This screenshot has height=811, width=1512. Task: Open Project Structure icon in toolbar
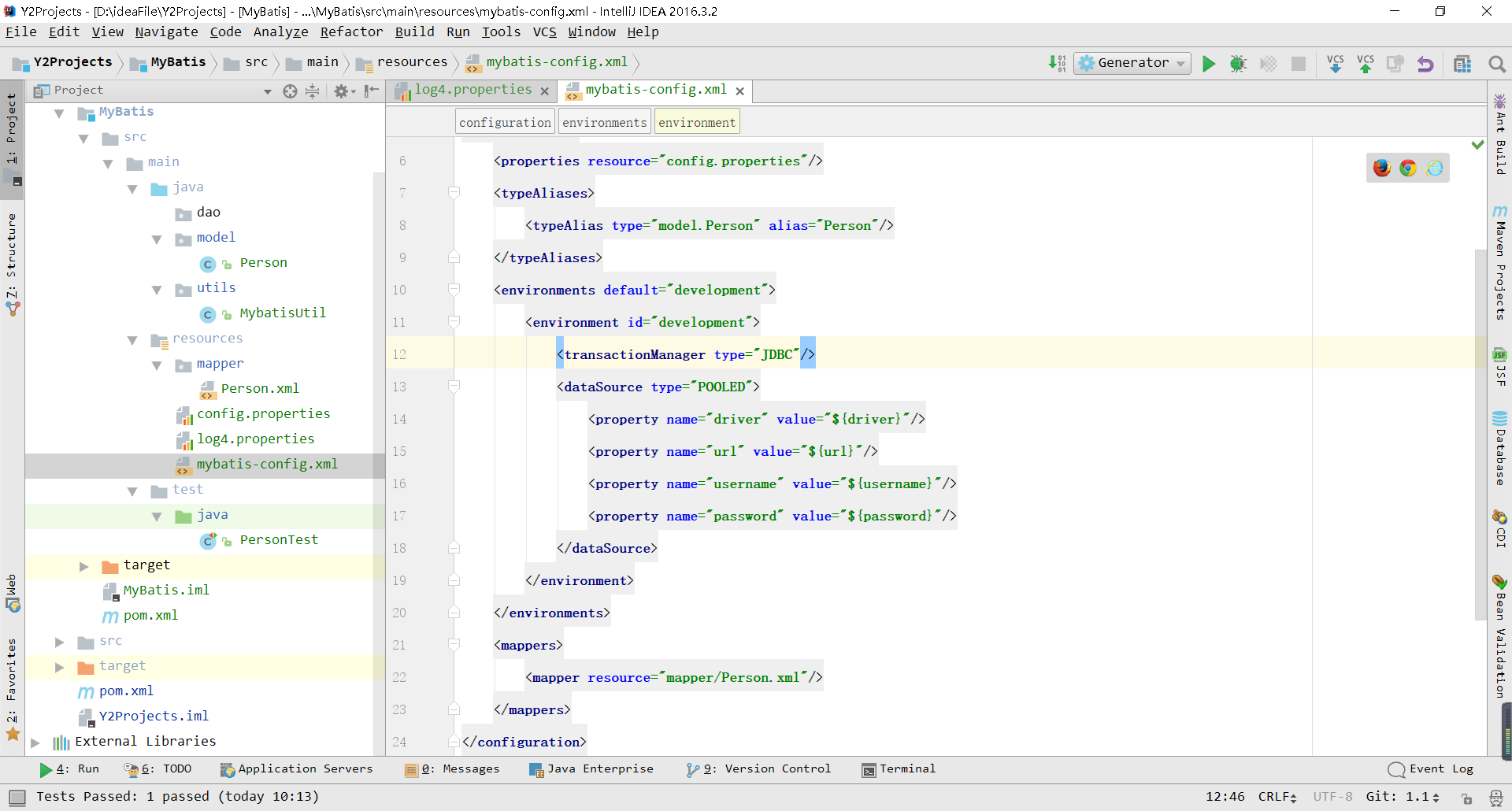click(x=1462, y=64)
